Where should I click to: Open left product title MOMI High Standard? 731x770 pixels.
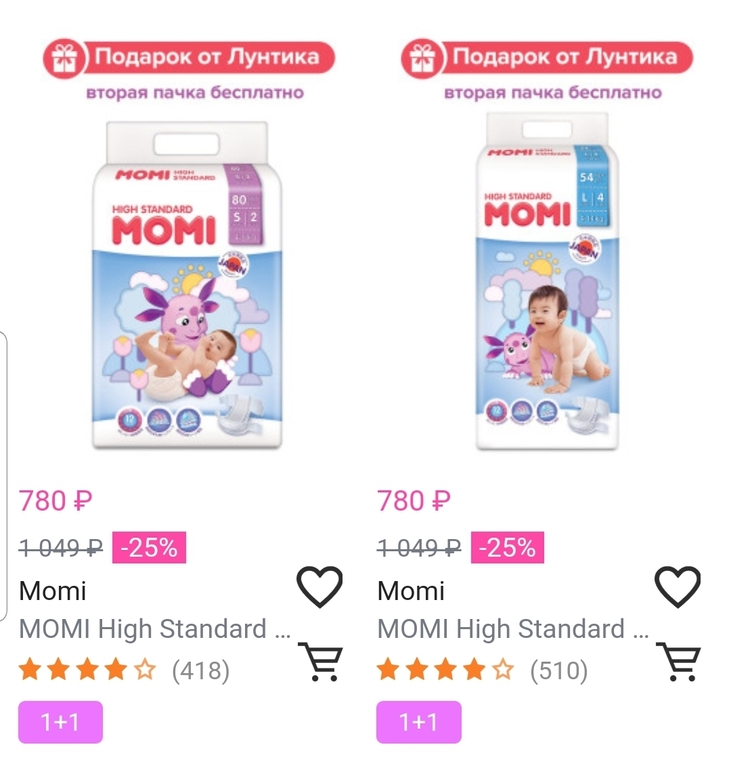[156, 629]
